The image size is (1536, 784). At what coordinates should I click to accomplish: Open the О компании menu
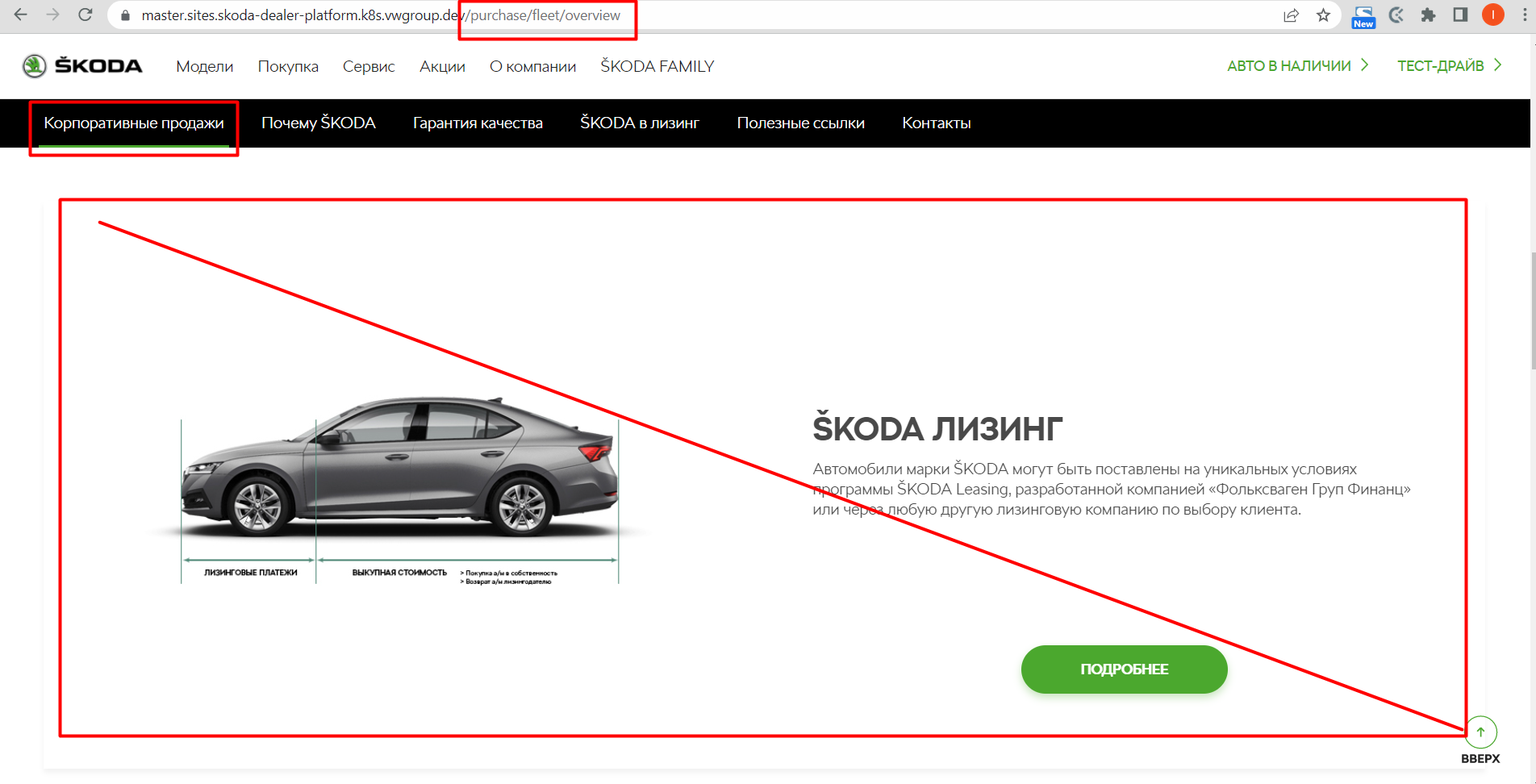pyautogui.click(x=532, y=66)
